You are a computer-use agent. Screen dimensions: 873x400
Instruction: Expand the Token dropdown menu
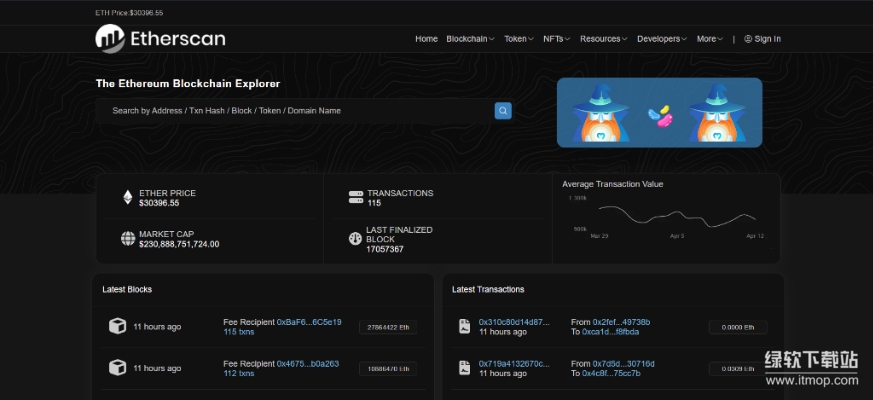(519, 39)
